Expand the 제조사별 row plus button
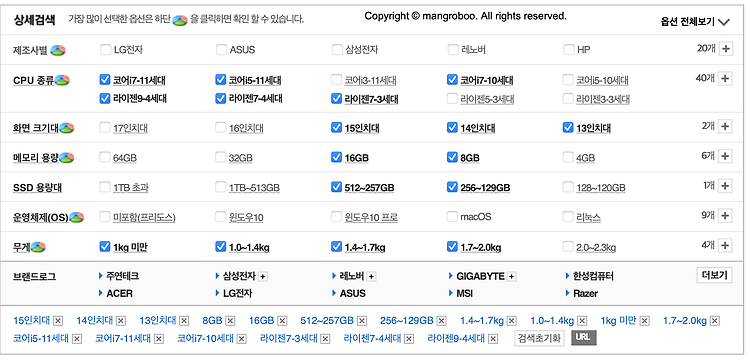Viewport: 750px width, 360px height. pyautogui.click(x=726, y=49)
